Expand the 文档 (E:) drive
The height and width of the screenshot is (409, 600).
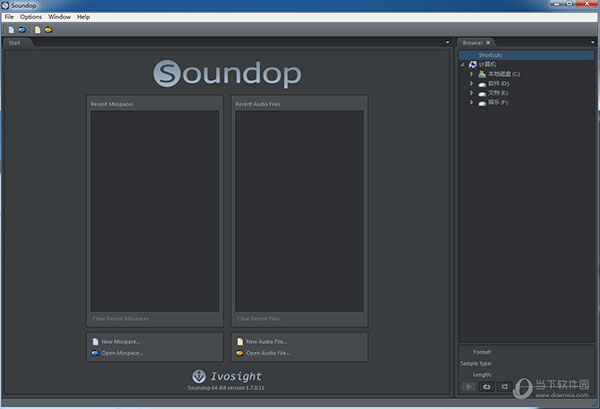471,93
